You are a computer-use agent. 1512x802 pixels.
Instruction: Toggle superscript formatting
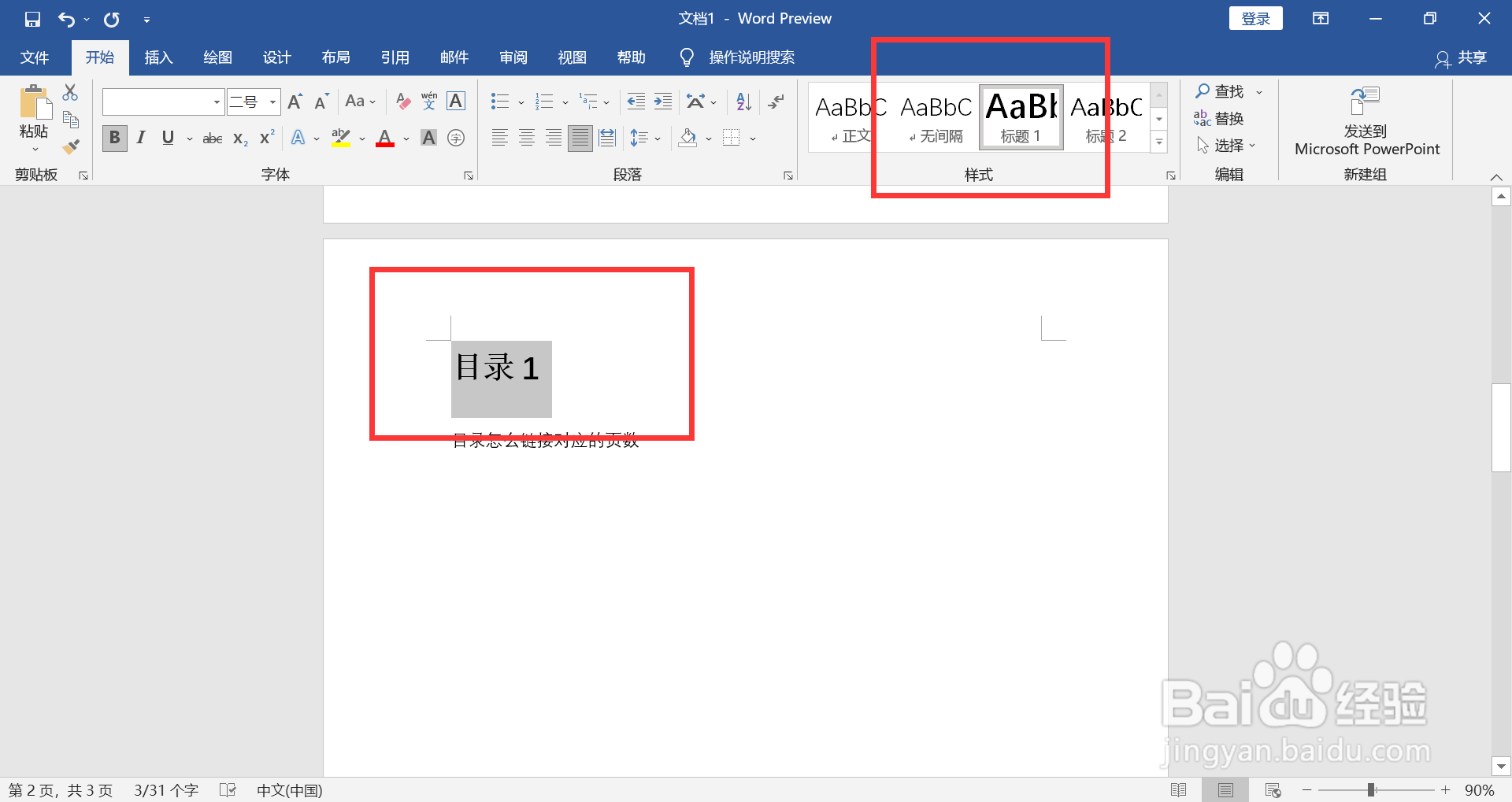[x=268, y=137]
